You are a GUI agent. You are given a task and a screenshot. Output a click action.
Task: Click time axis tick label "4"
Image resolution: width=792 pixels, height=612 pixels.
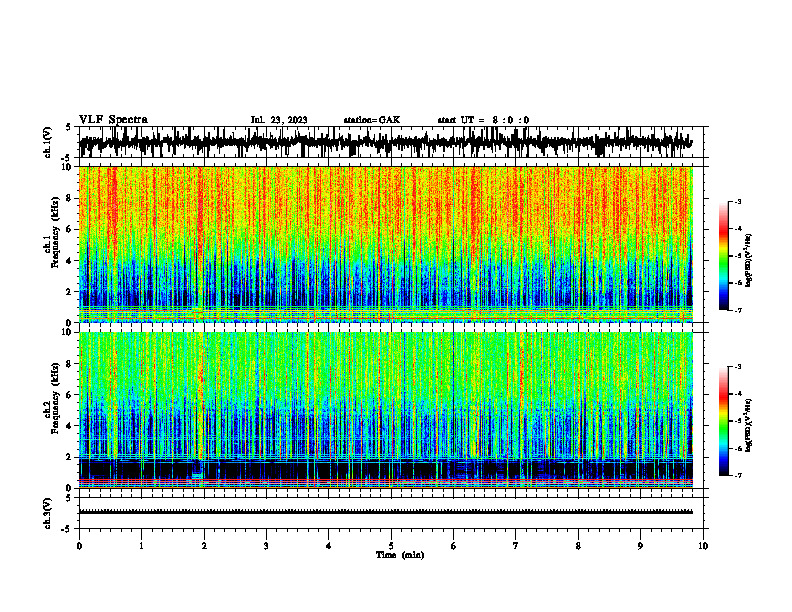coord(328,545)
